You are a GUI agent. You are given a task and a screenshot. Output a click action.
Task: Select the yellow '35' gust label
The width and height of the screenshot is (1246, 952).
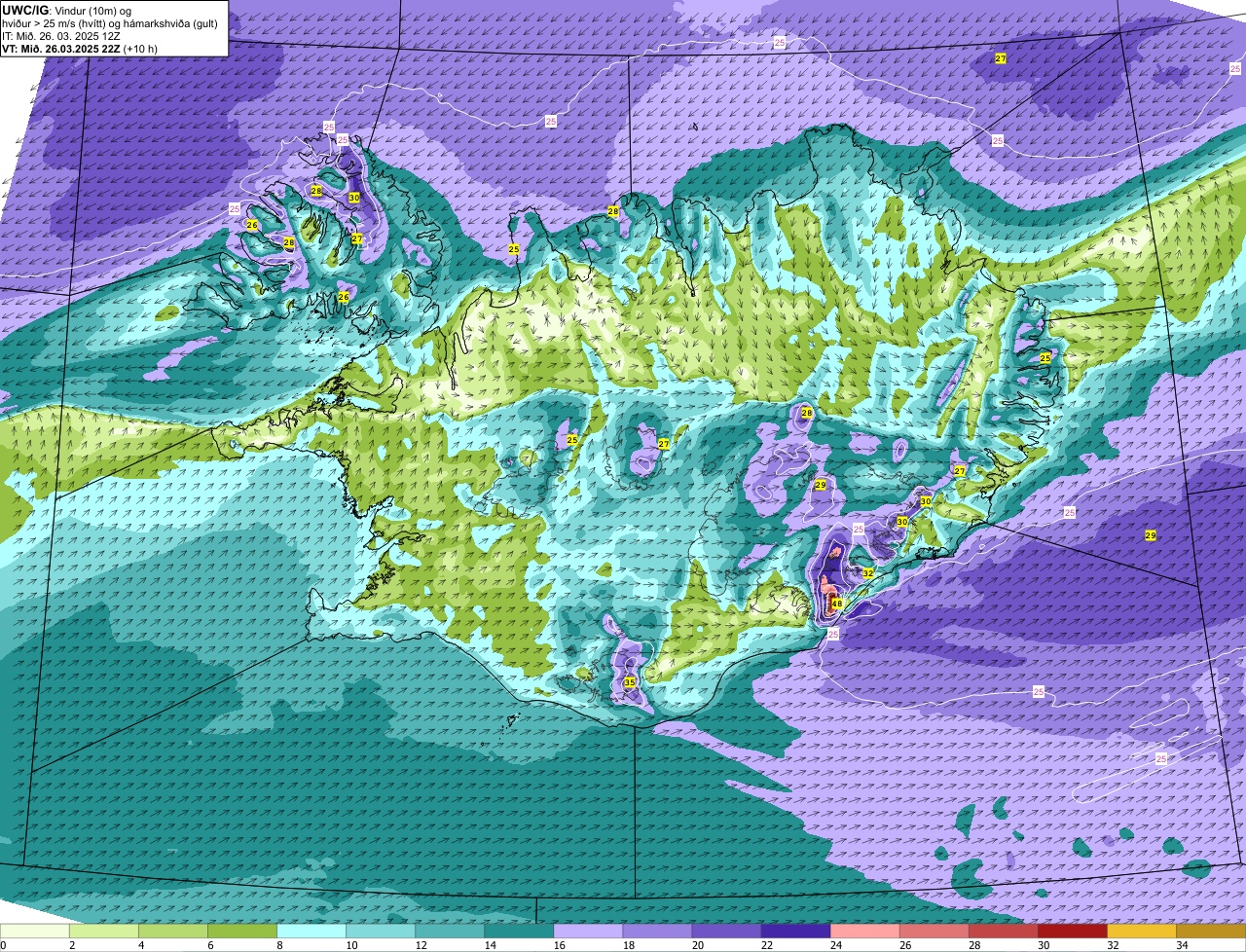(x=630, y=682)
